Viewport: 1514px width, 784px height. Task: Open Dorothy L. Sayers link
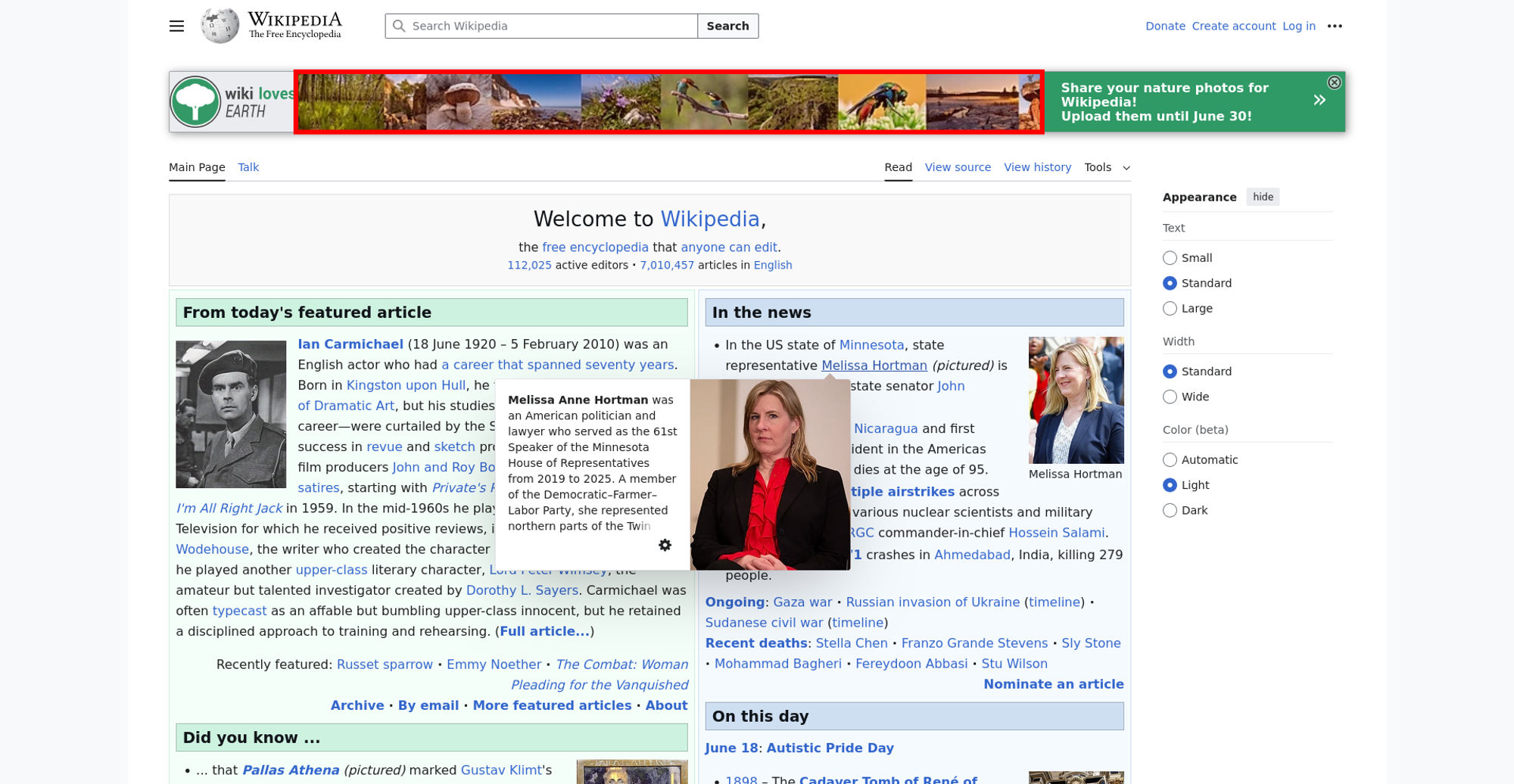(x=522, y=590)
